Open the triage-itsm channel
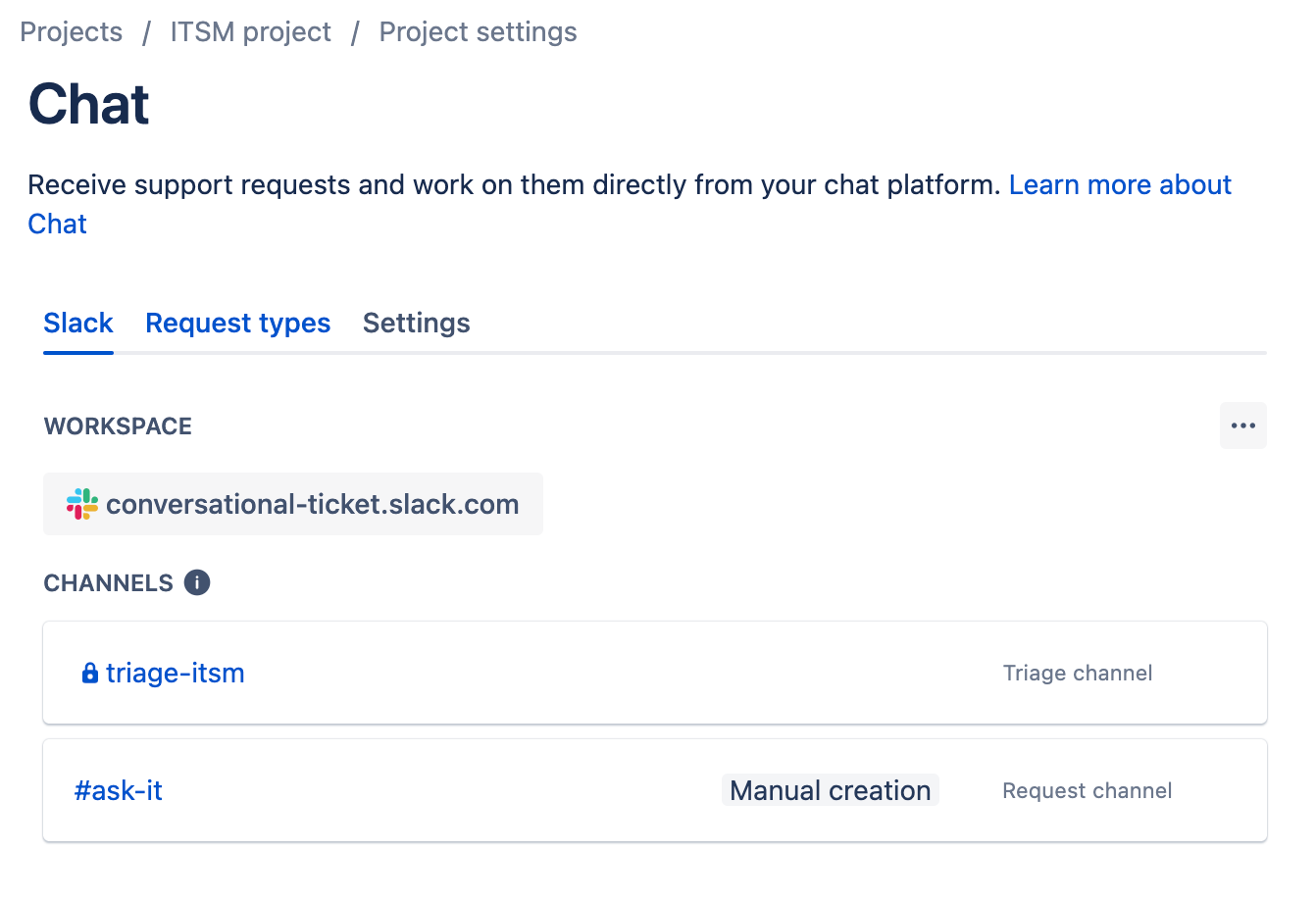 coord(175,673)
